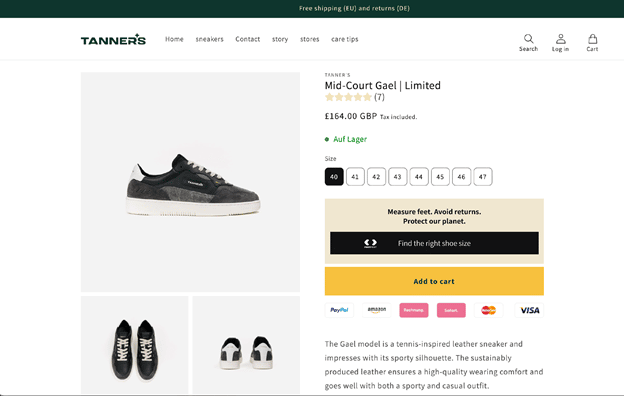624x396 pixels.
Task: Click the star rating reviews
Action: pyautogui.click(x=354, y=97)
